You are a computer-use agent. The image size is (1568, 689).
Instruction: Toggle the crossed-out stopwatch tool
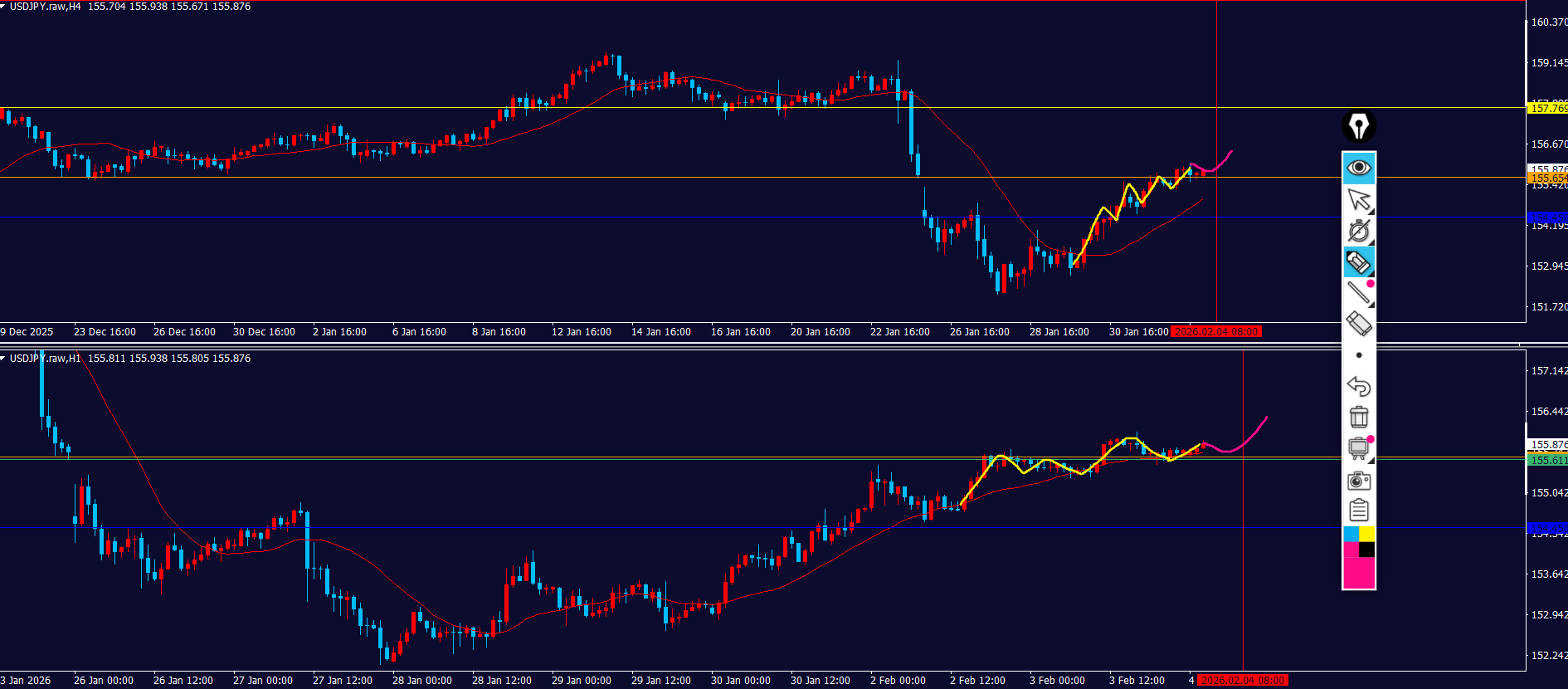point(1358,231)
